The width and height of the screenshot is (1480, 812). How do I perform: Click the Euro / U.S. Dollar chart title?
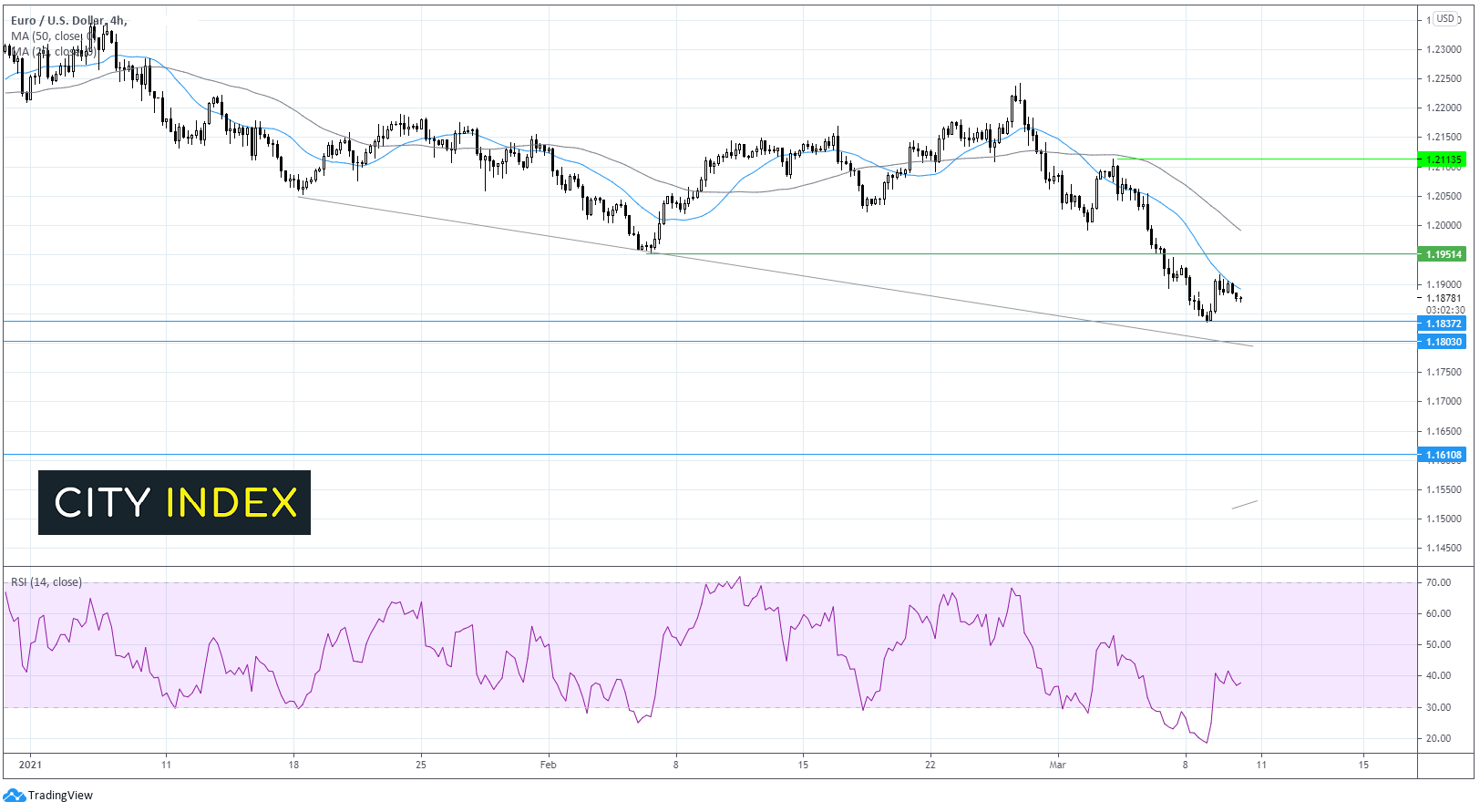coord(68,20)
